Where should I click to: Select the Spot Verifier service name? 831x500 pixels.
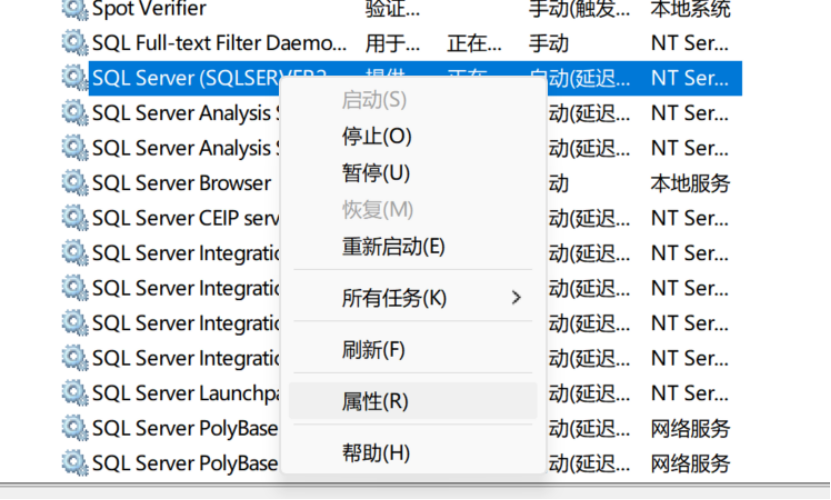(x=149, y=8)
